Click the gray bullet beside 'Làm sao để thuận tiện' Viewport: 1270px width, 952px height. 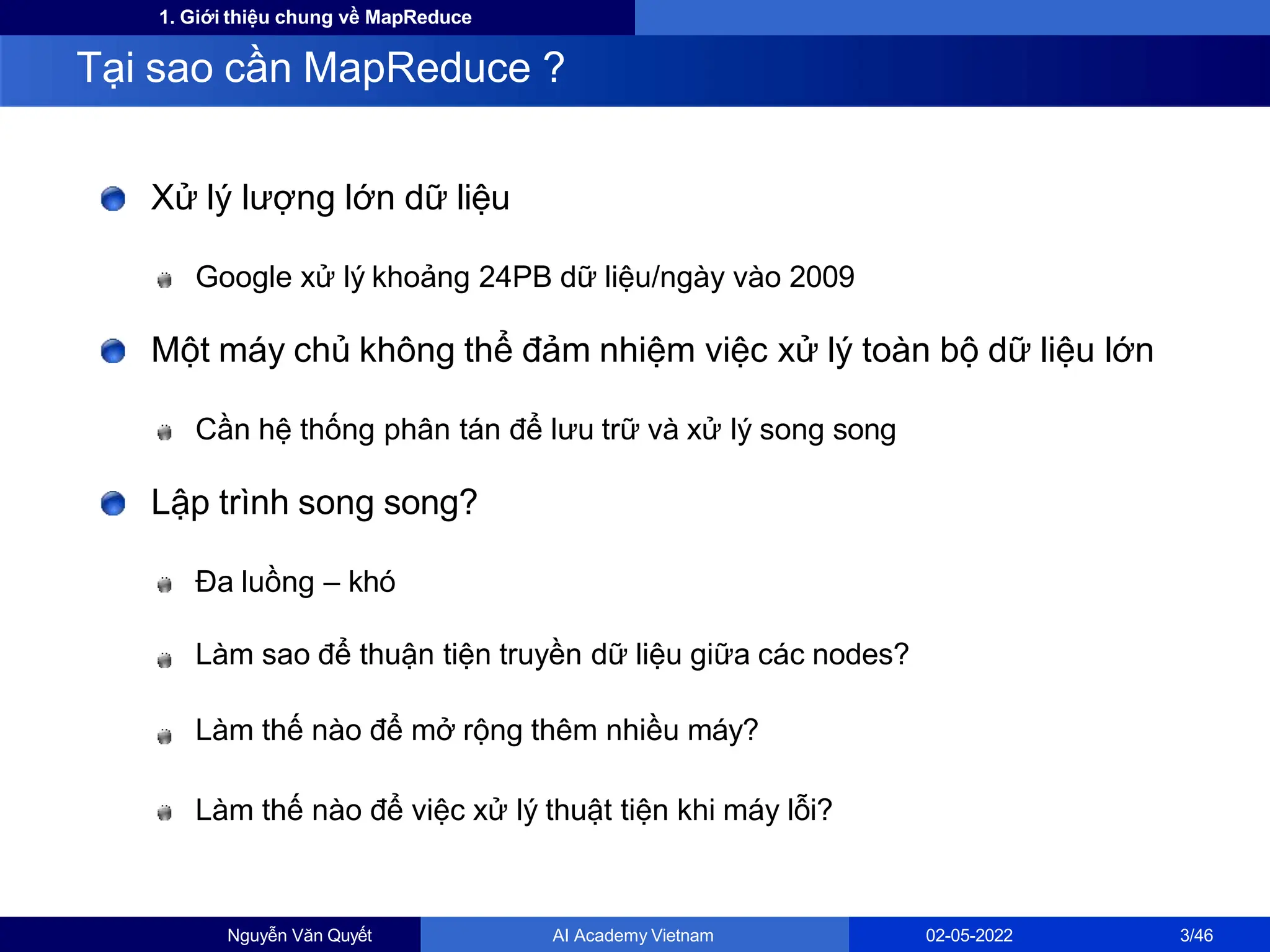click(x=164, y=660)
